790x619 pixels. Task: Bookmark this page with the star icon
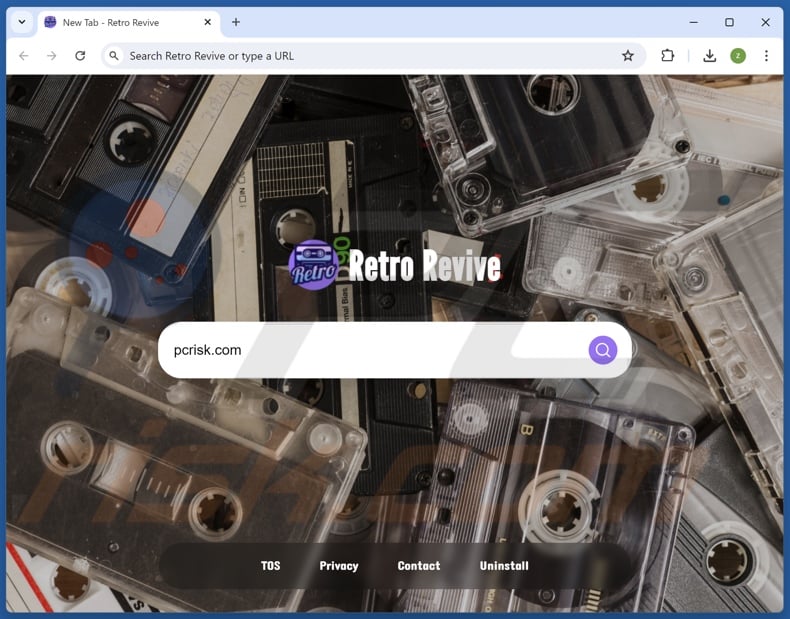coord(628,56)
